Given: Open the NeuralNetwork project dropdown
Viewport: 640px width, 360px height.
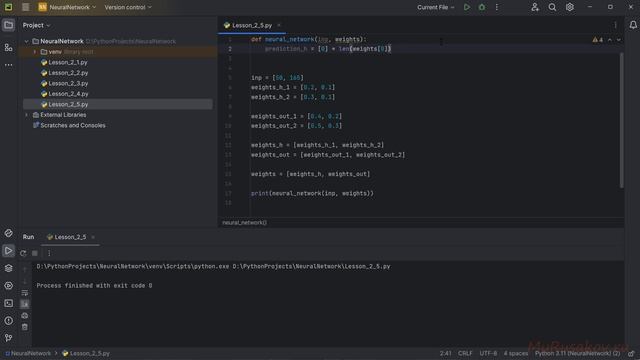Looking at the screenshot, I should (x=67, y=7).
